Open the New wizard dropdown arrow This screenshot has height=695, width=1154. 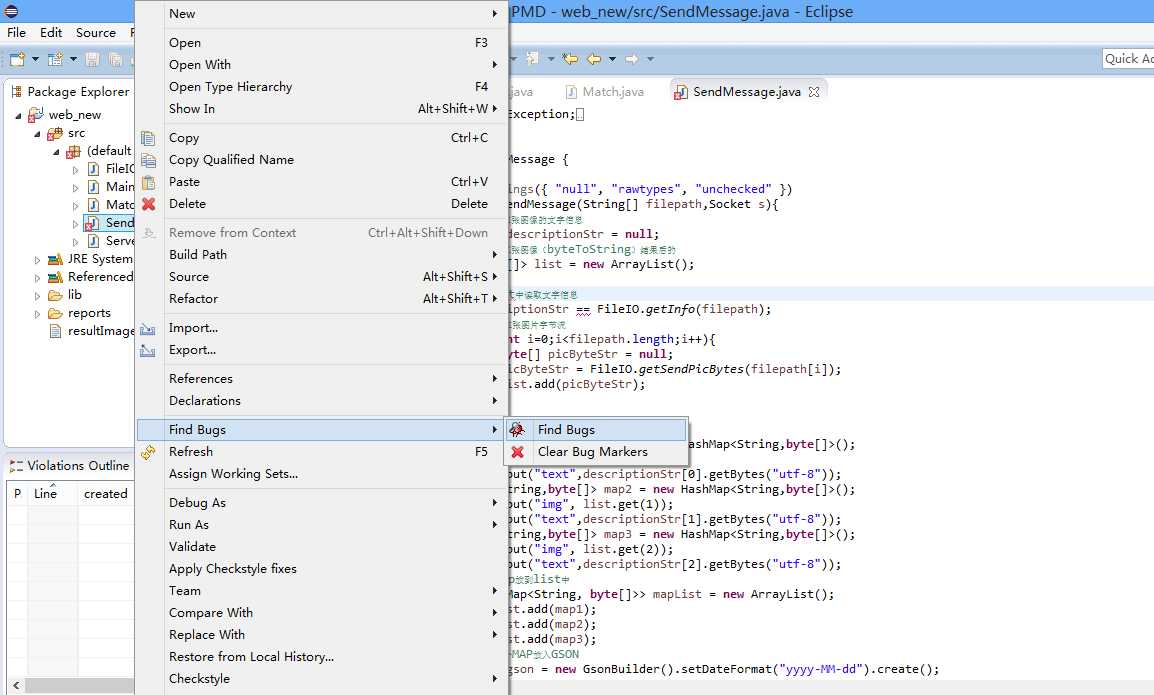point(35,59)
